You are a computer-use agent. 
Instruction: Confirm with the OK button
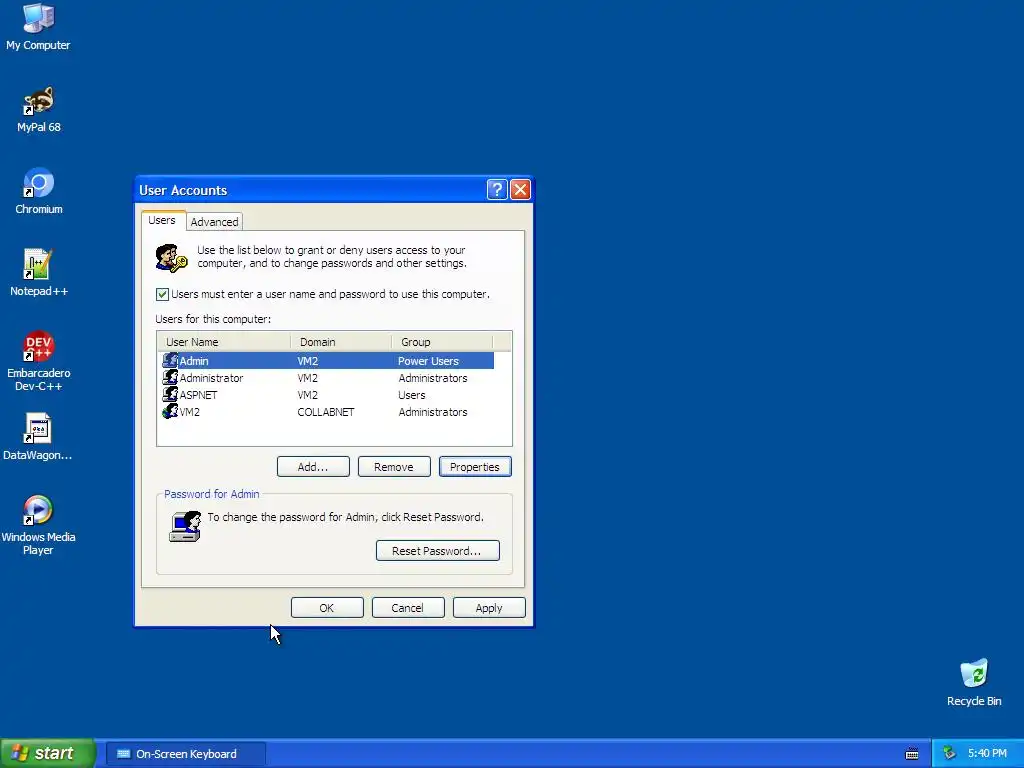327,607
